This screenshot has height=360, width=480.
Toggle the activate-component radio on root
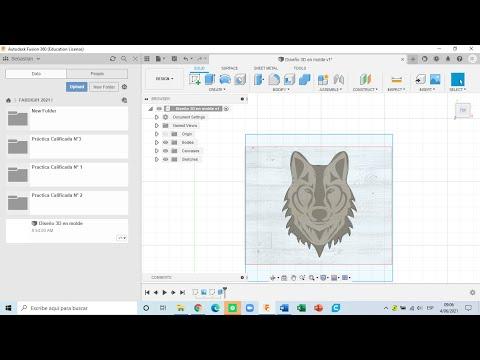(226, 109)
